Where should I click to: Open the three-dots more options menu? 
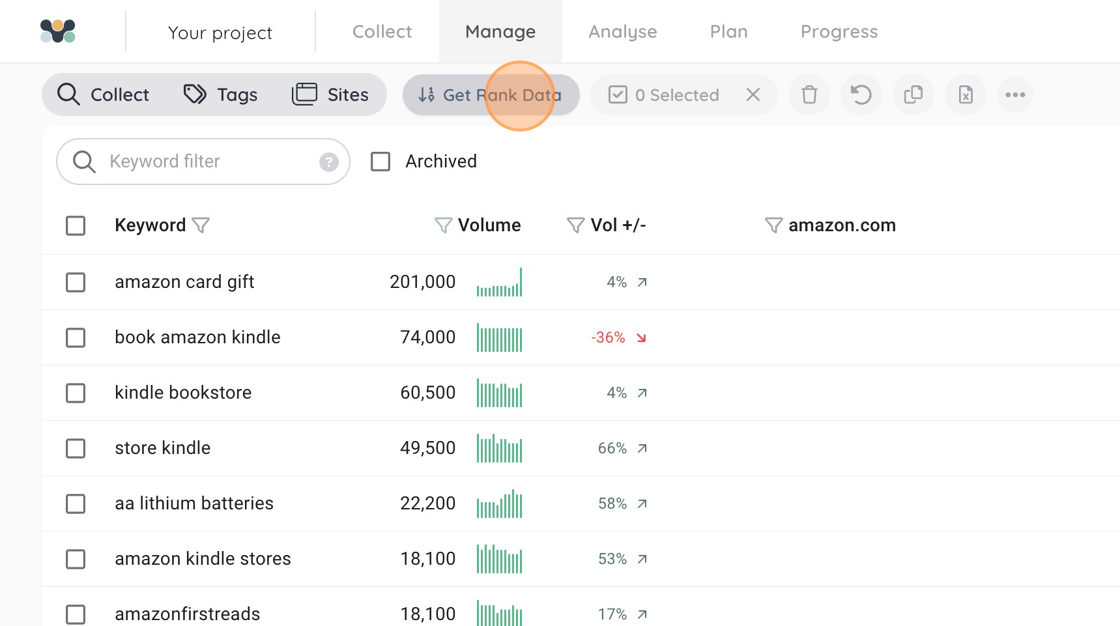tap(1015, 94)
